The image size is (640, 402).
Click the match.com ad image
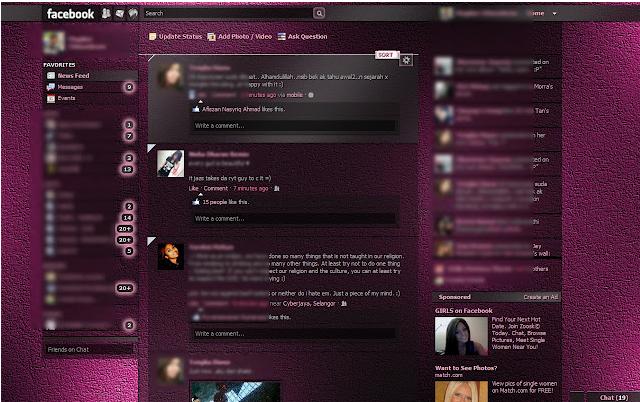click(x=461, y=391)
